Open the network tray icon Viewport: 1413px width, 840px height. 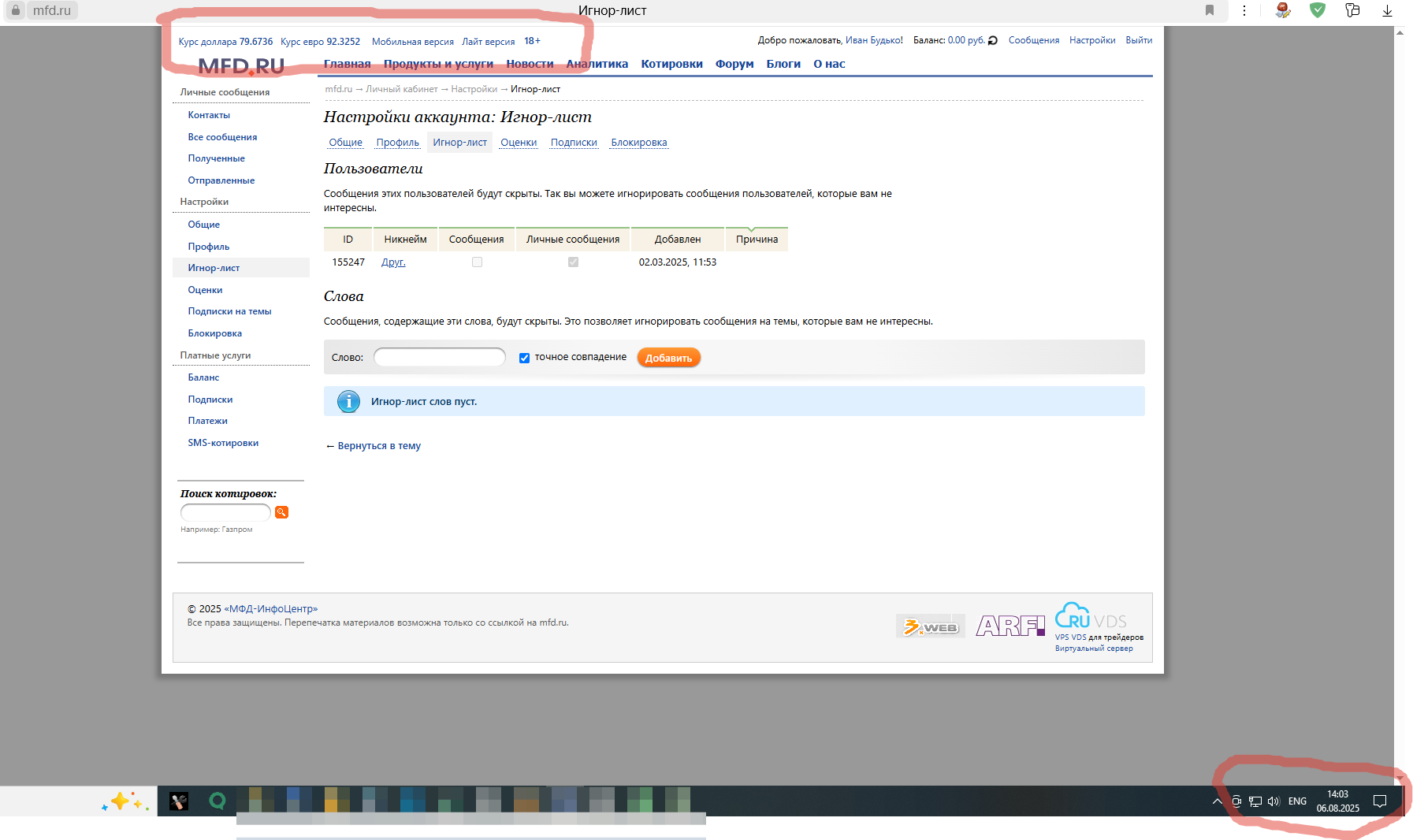[1255, 801]
